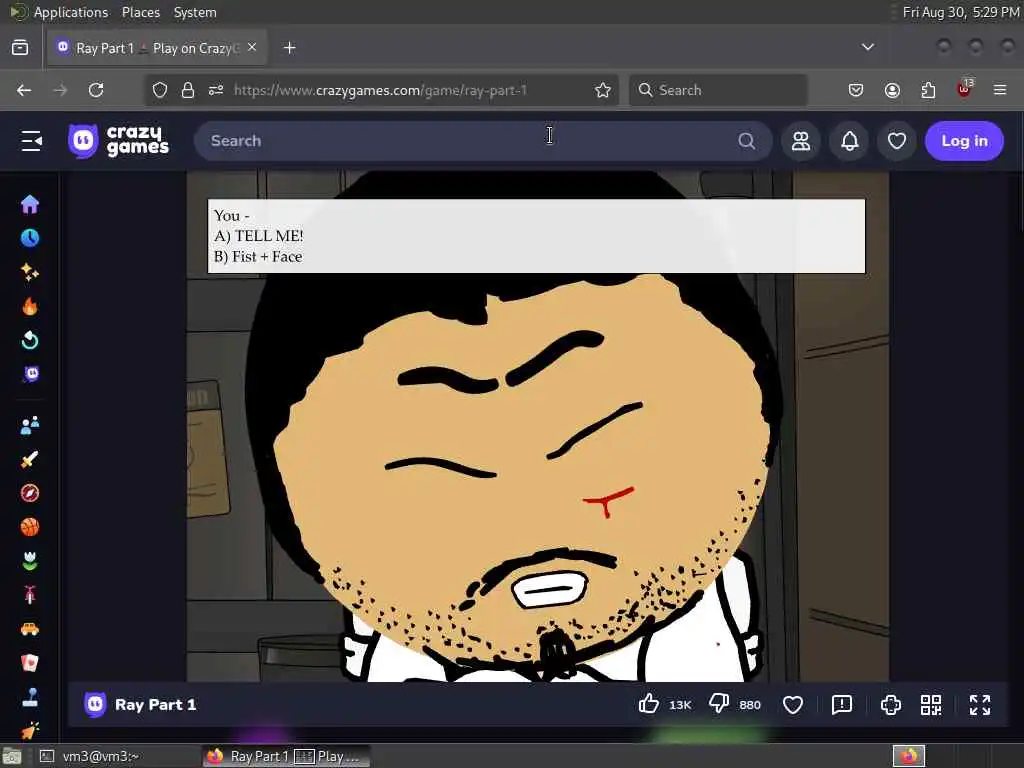Screen dimensions: 1024x768
Task: Open the Places menu
Action: pyautogui.click(x=140, y=12)
